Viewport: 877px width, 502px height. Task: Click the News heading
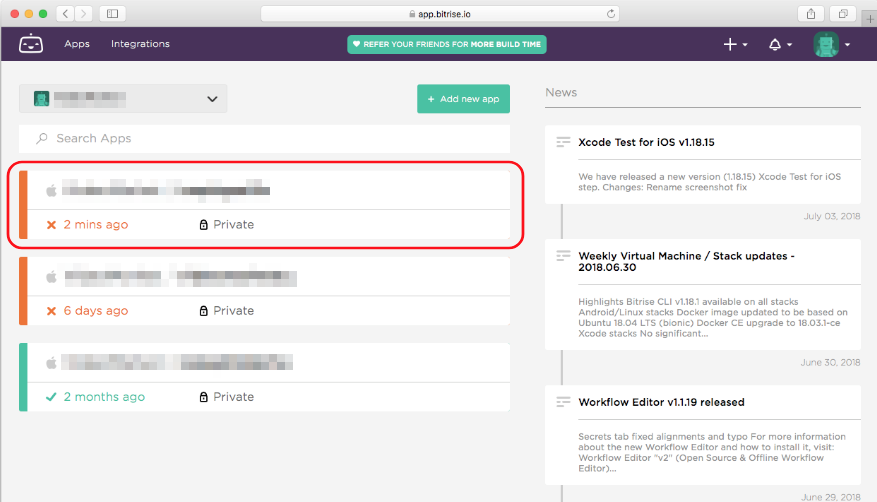coord(561,93)
